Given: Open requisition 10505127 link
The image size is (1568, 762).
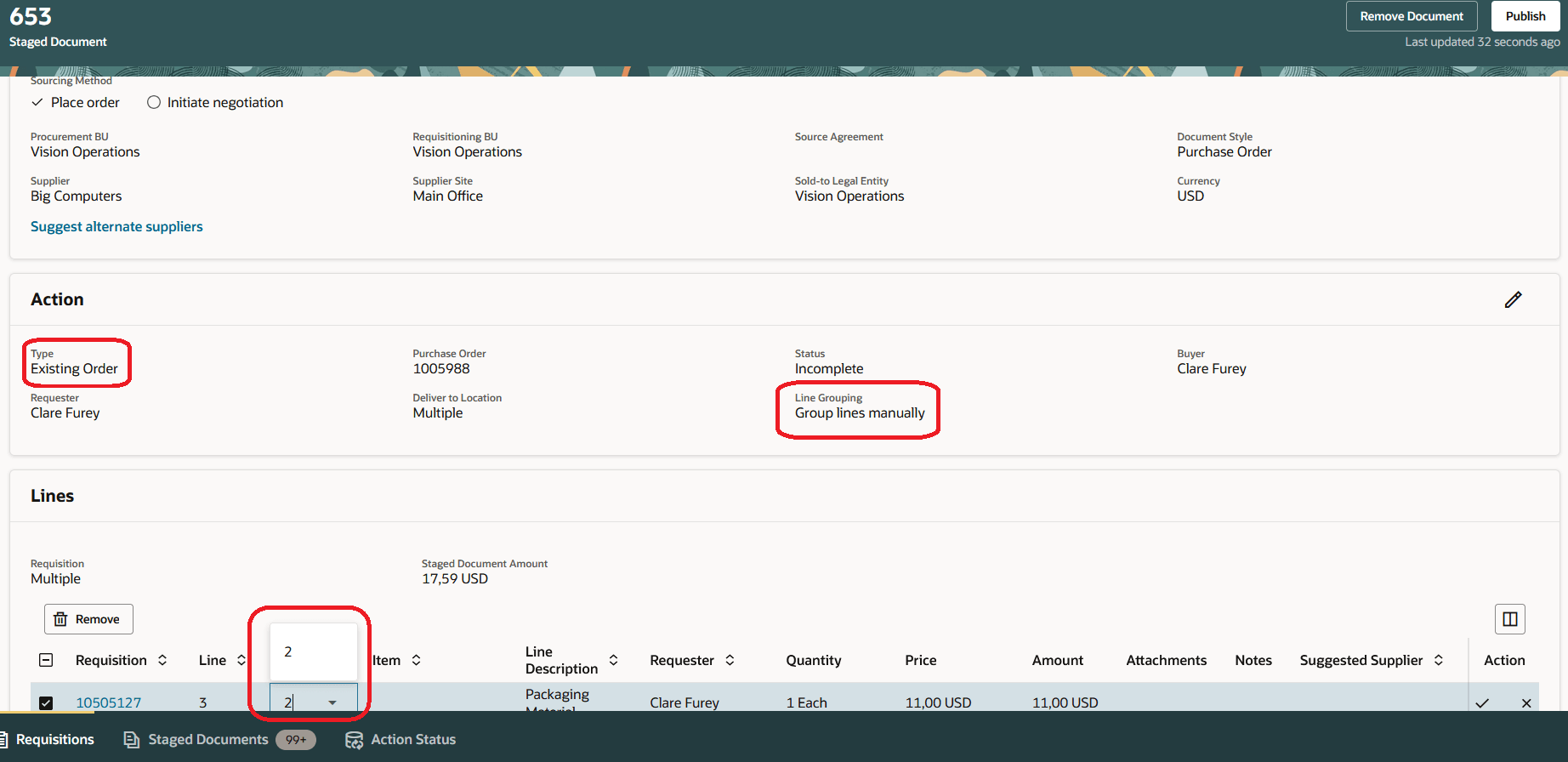Looking at the screenshot, I should tap(109, 702).
